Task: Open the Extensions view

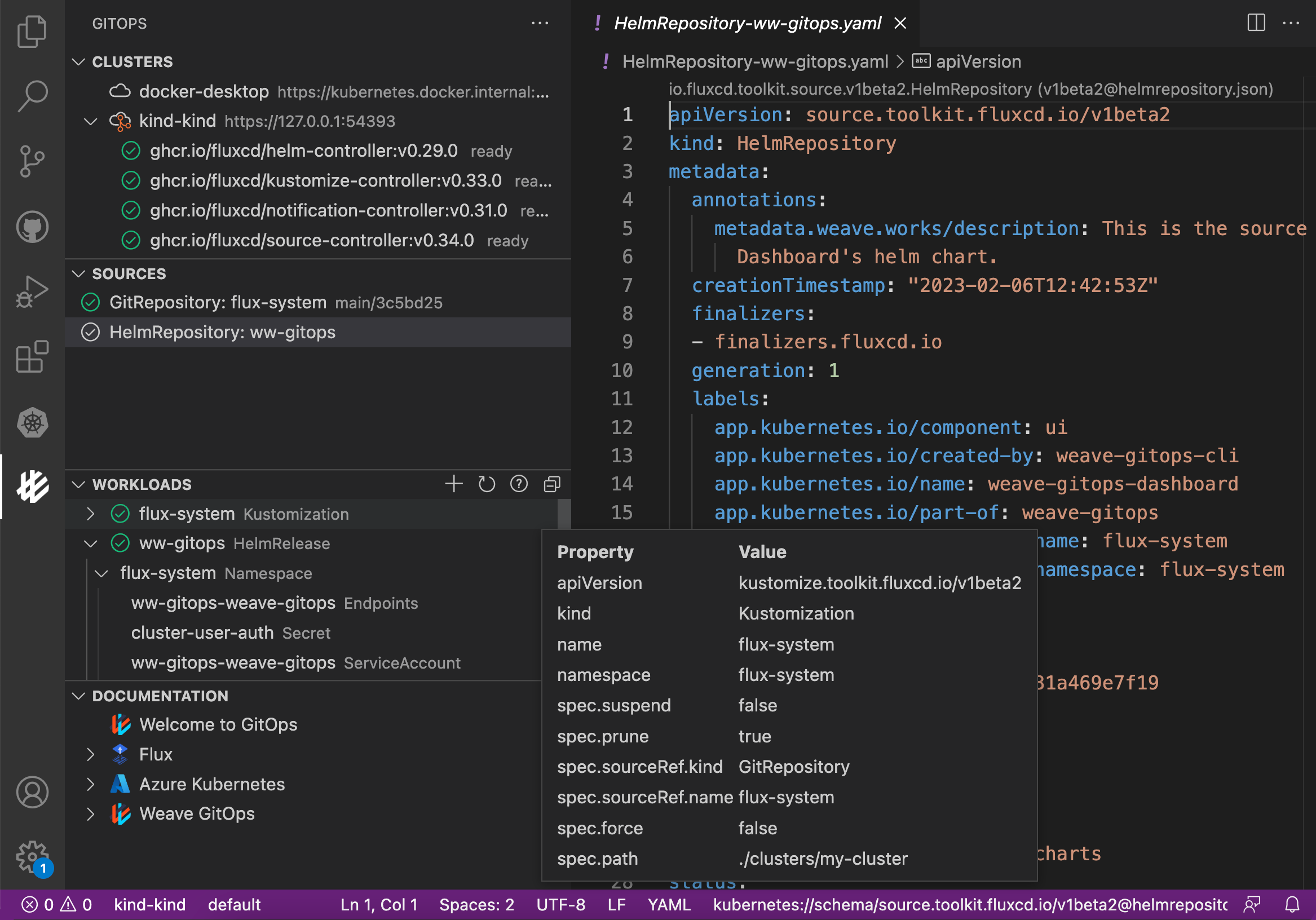Action: [32, 356]
